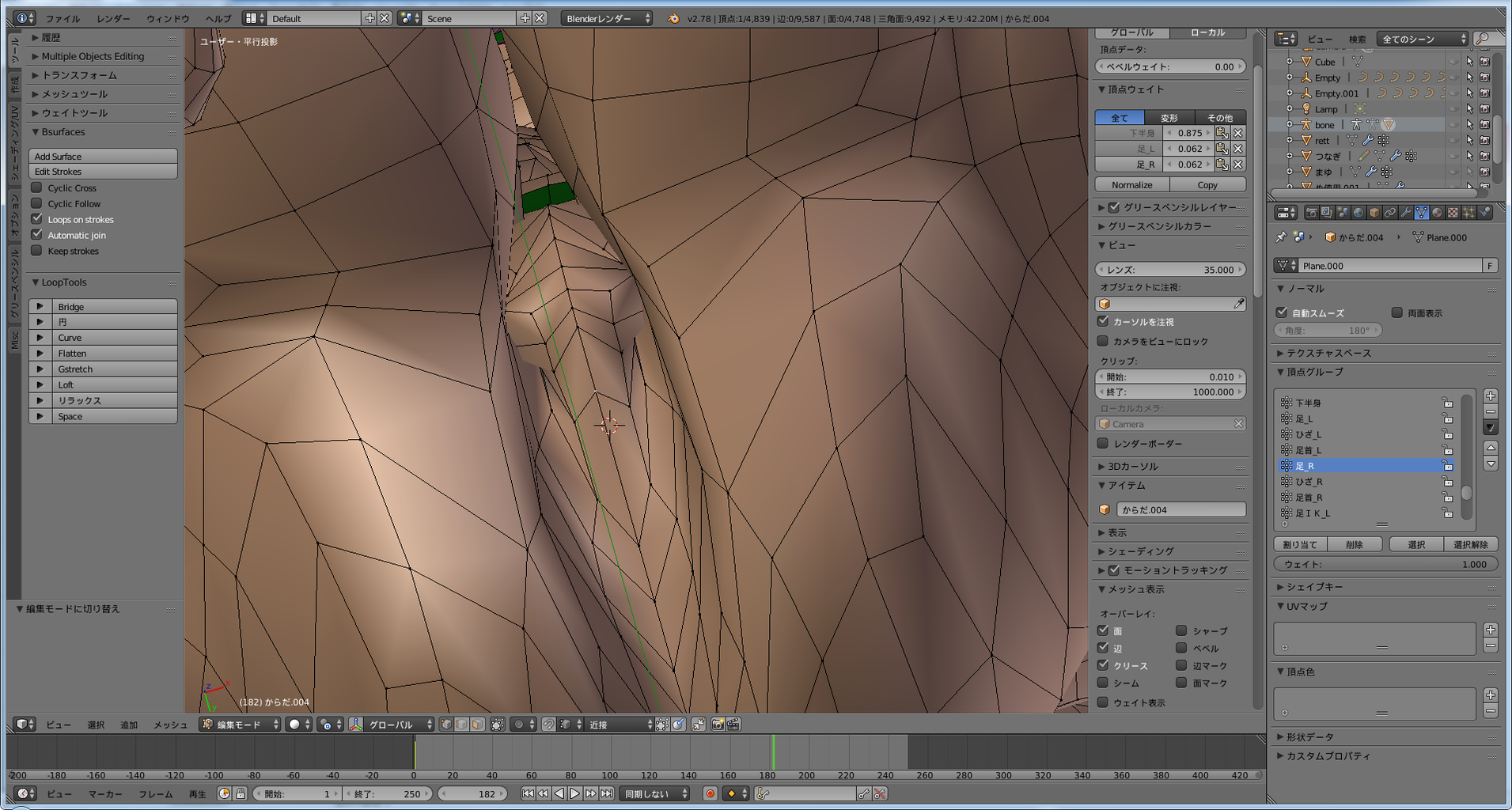1512x810 pixels.
Task: Switch to the 変形 vertex weight tab
Action: point(1169,118)
